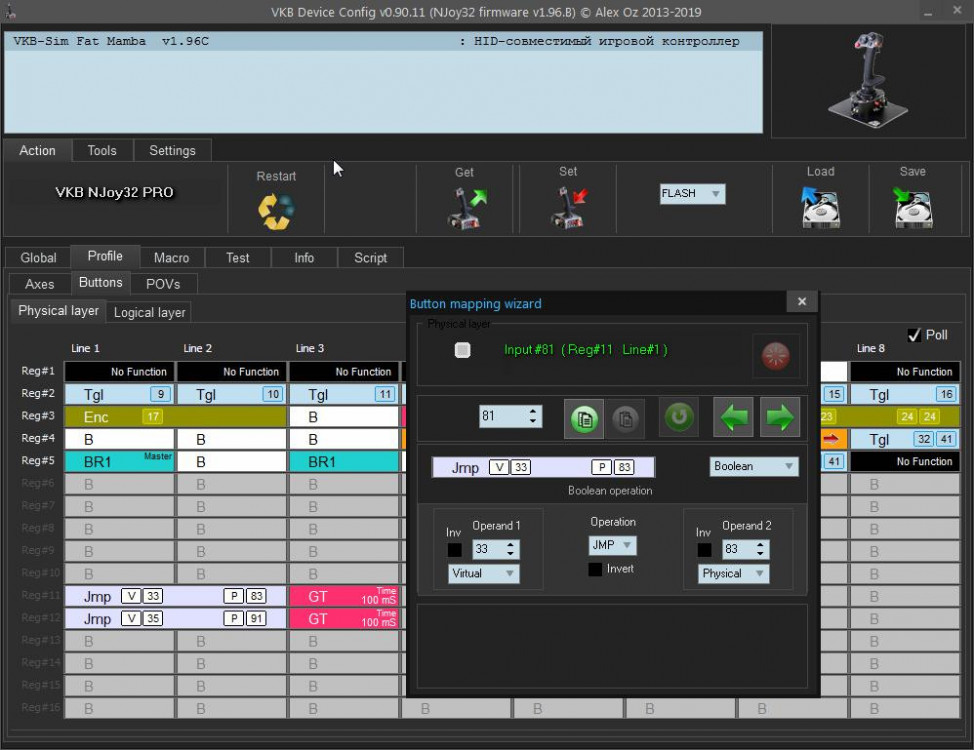Expand the JMP operation dropdown

[x=612, y=545]
